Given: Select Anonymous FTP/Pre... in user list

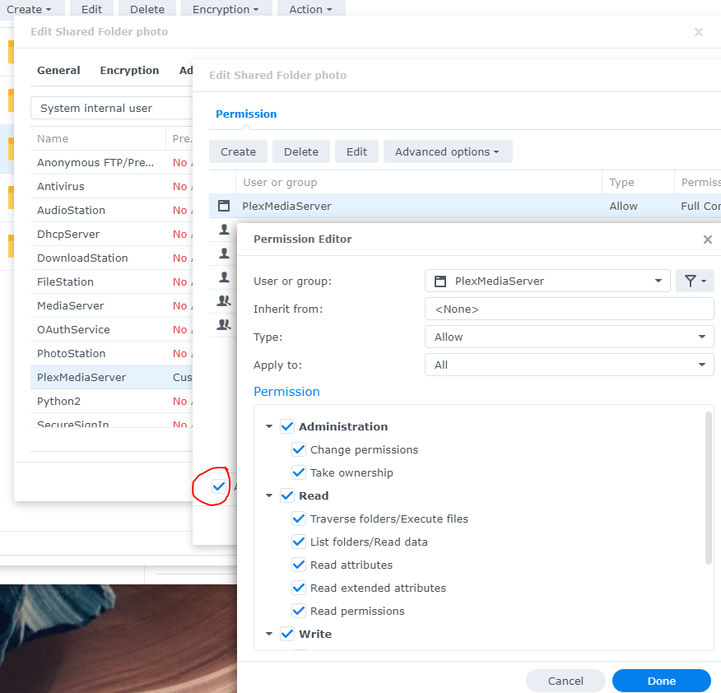Looking at the screenshot, I should tap(111, 162).
